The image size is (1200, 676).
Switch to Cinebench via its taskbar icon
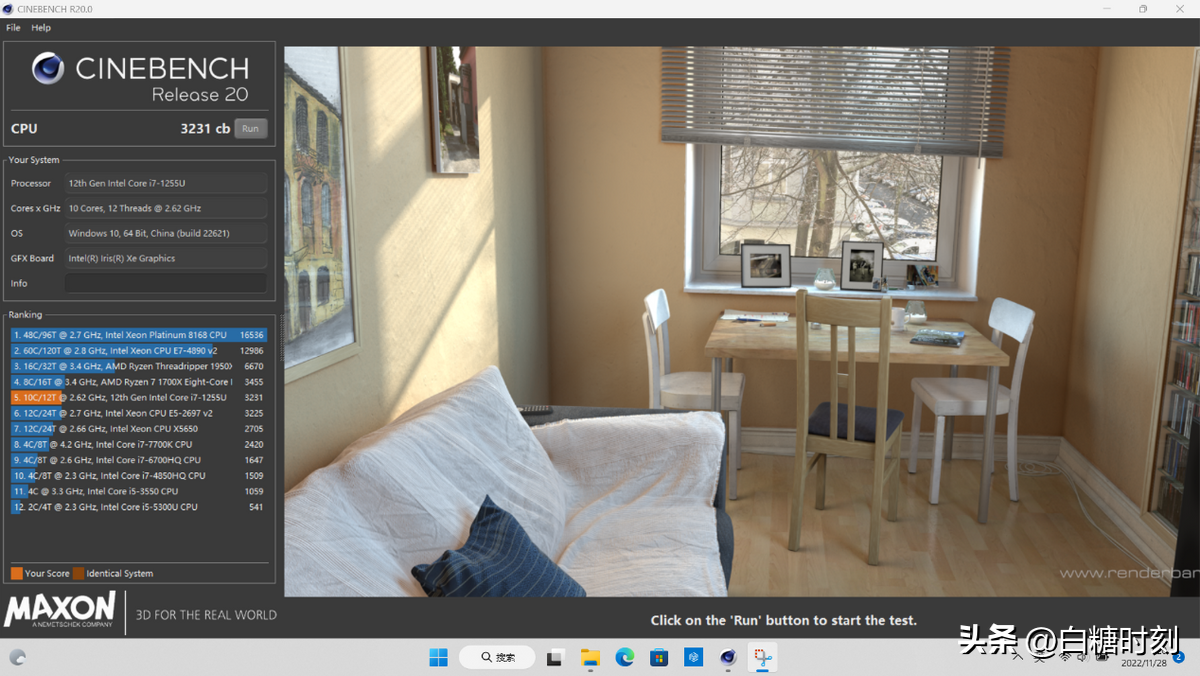tap(728, 657)
